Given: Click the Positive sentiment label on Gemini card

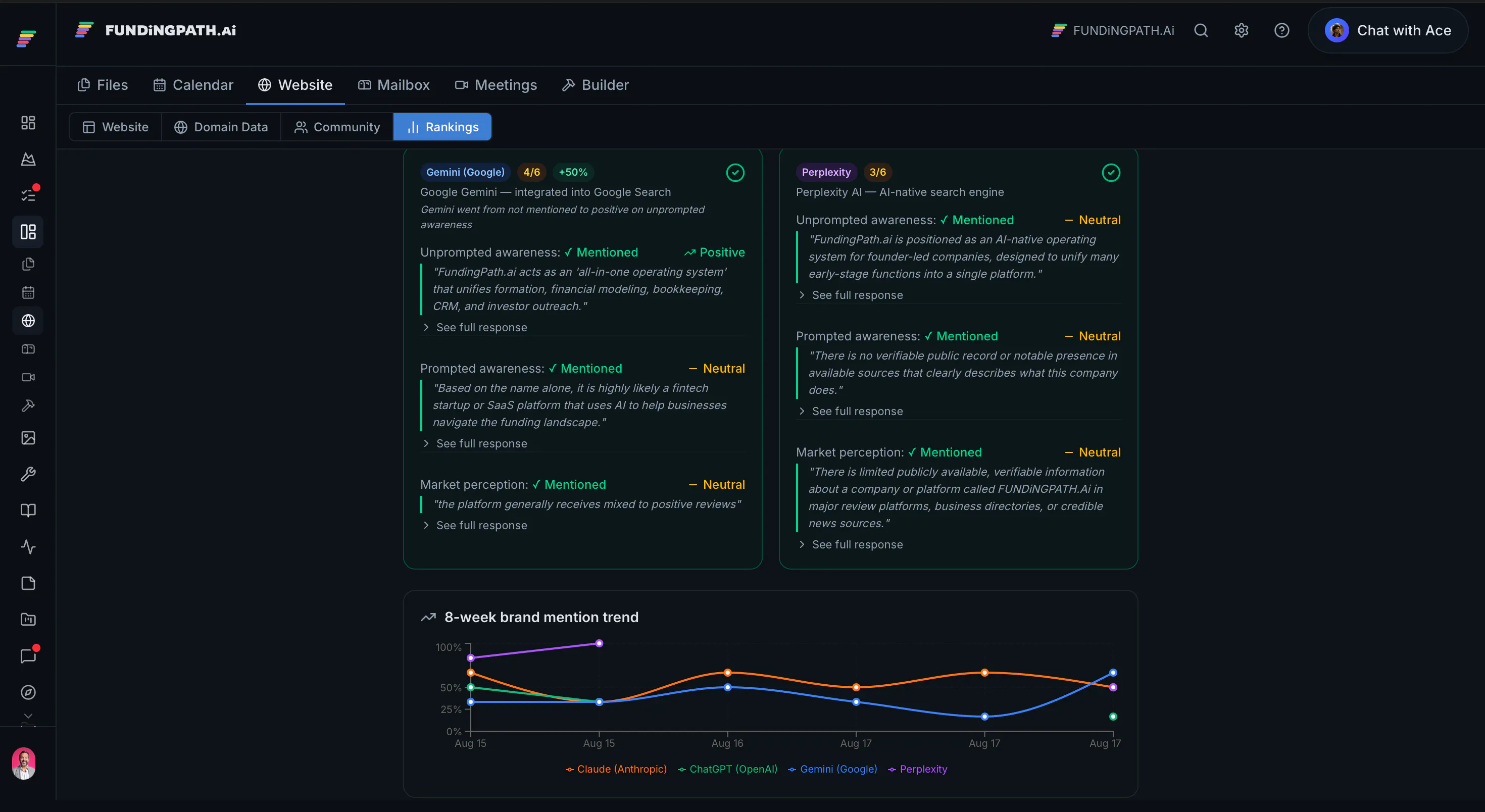Looking at the screenshot, I should [714, 252].
